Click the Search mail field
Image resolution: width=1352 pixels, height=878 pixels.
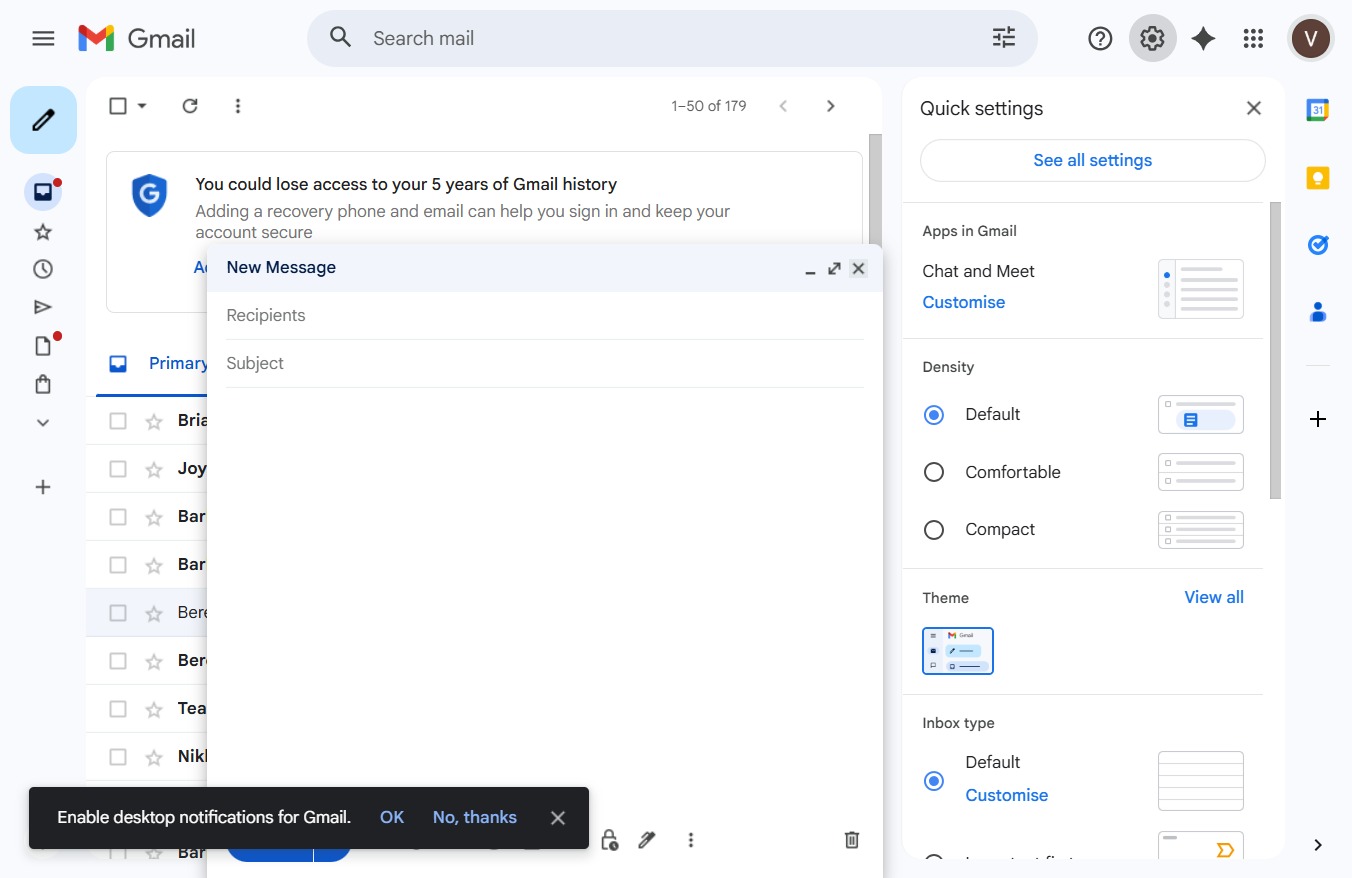(x=670, y=38)
